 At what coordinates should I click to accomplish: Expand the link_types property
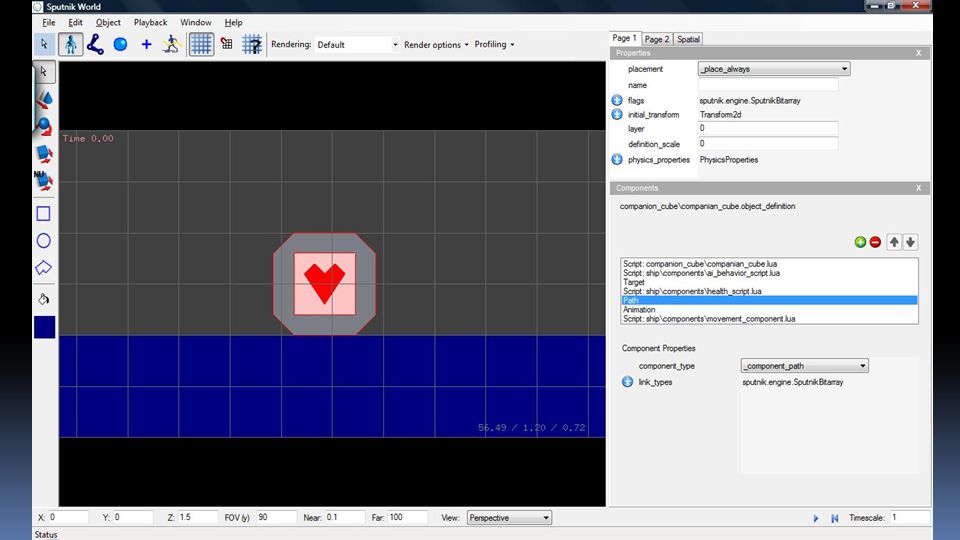point(628,382)
